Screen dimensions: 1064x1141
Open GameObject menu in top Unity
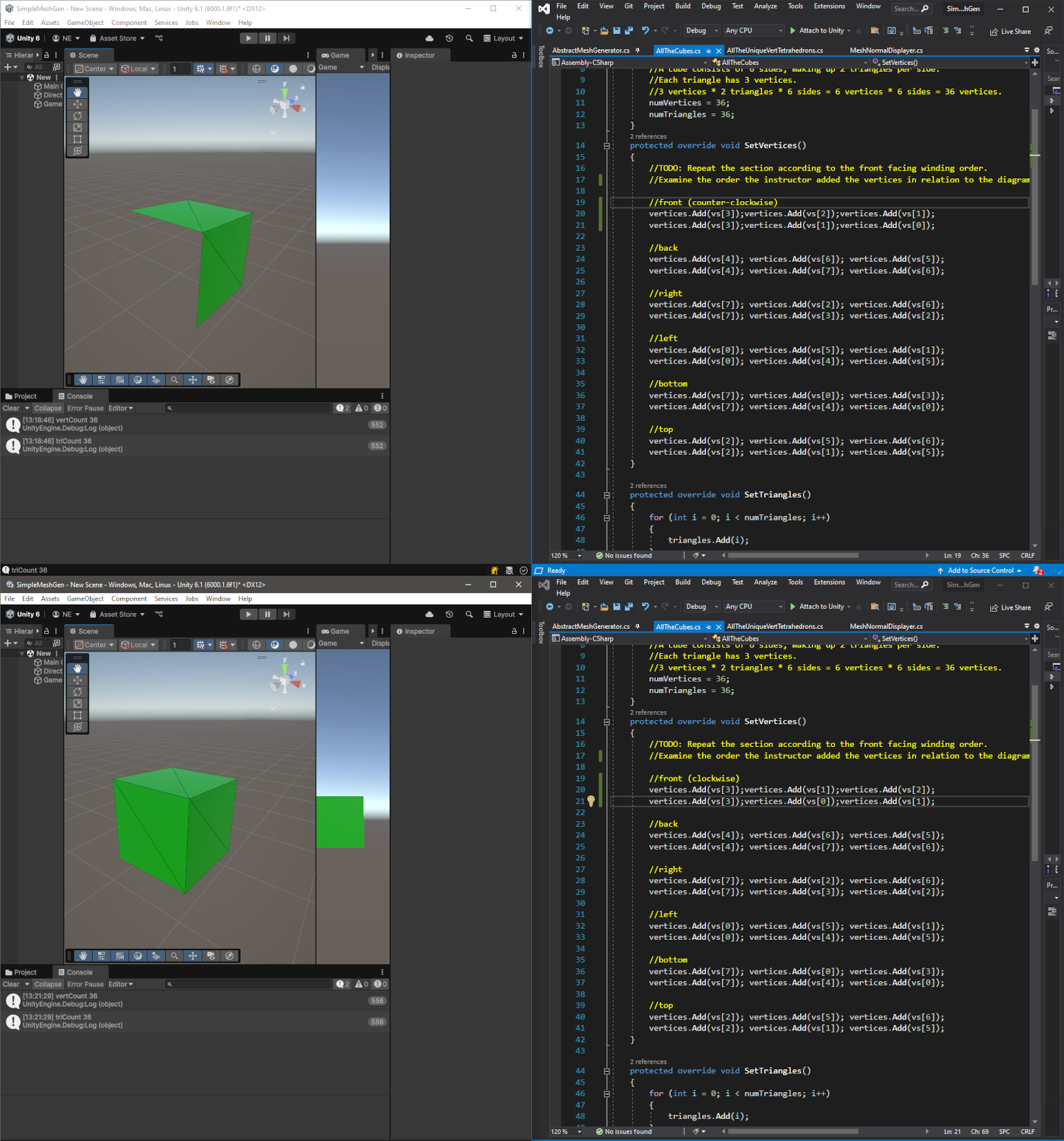click(x=85, y=23)
